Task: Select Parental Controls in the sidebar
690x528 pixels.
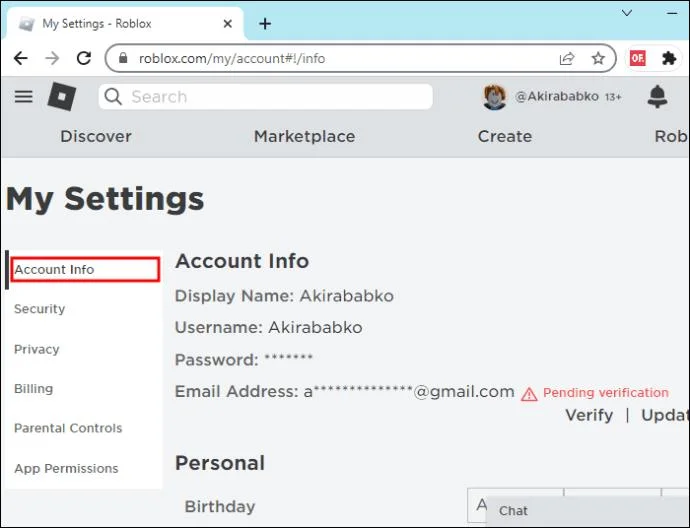Action: point(68,428)
